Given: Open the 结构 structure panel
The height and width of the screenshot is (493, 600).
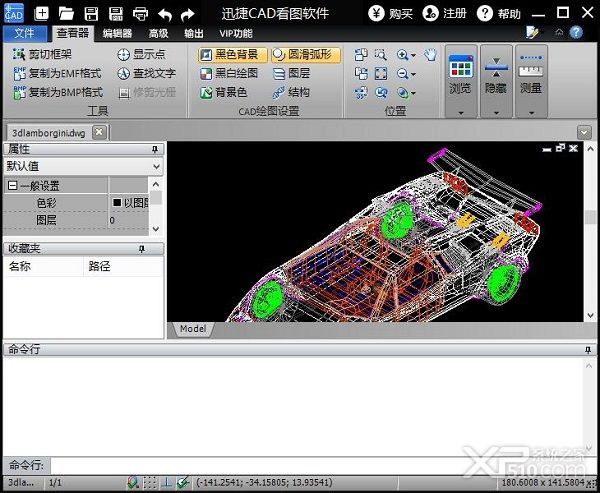Looking at the screenshot, I should pos(291,92).
